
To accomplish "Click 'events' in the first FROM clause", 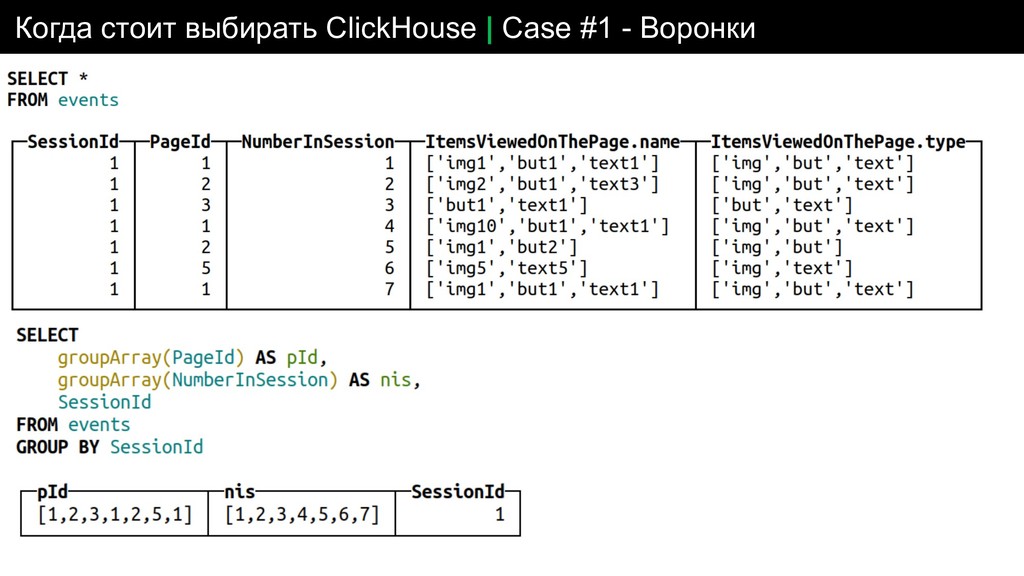I will (x=88, y=100).
